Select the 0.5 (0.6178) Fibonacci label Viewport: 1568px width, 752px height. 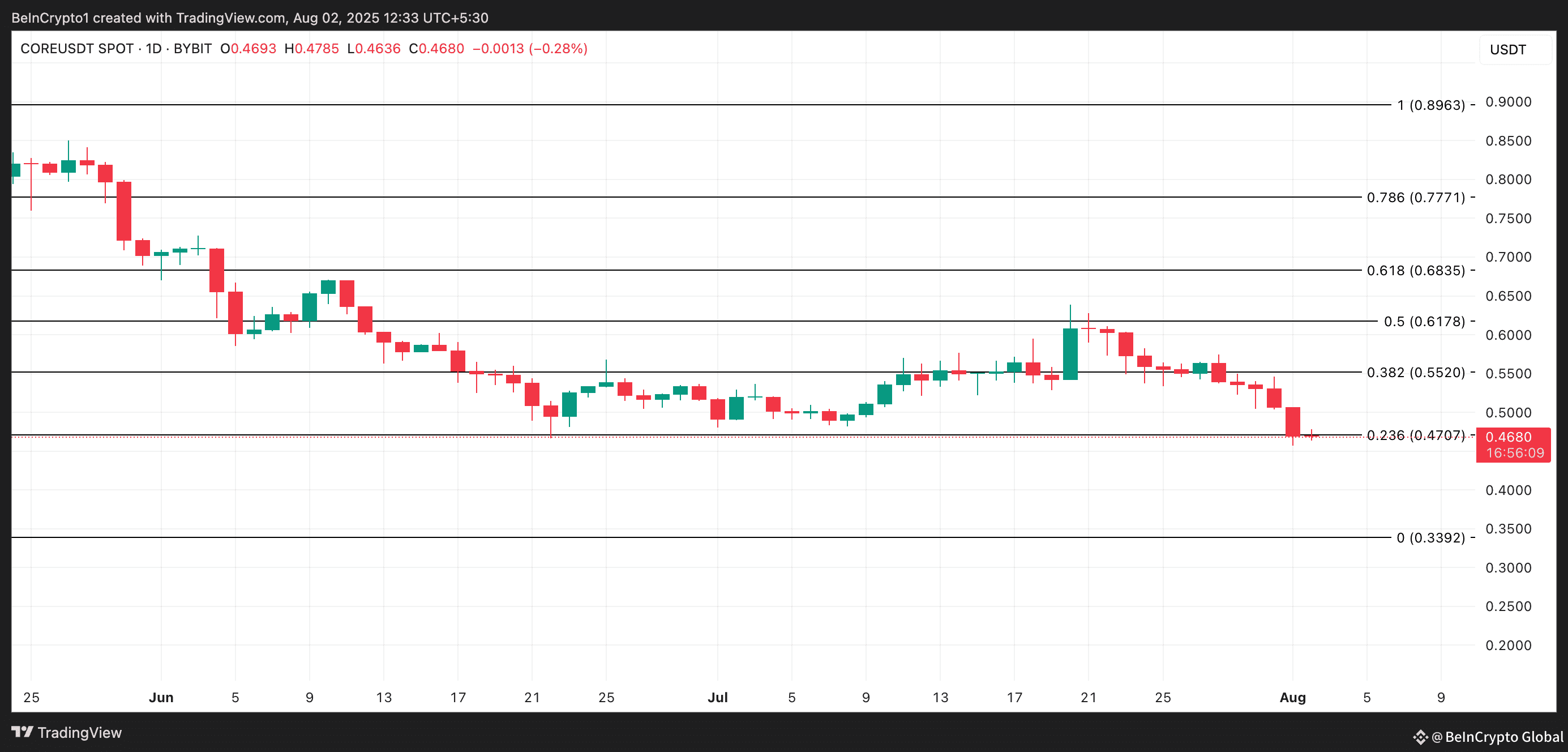[x=1424, y=322]
